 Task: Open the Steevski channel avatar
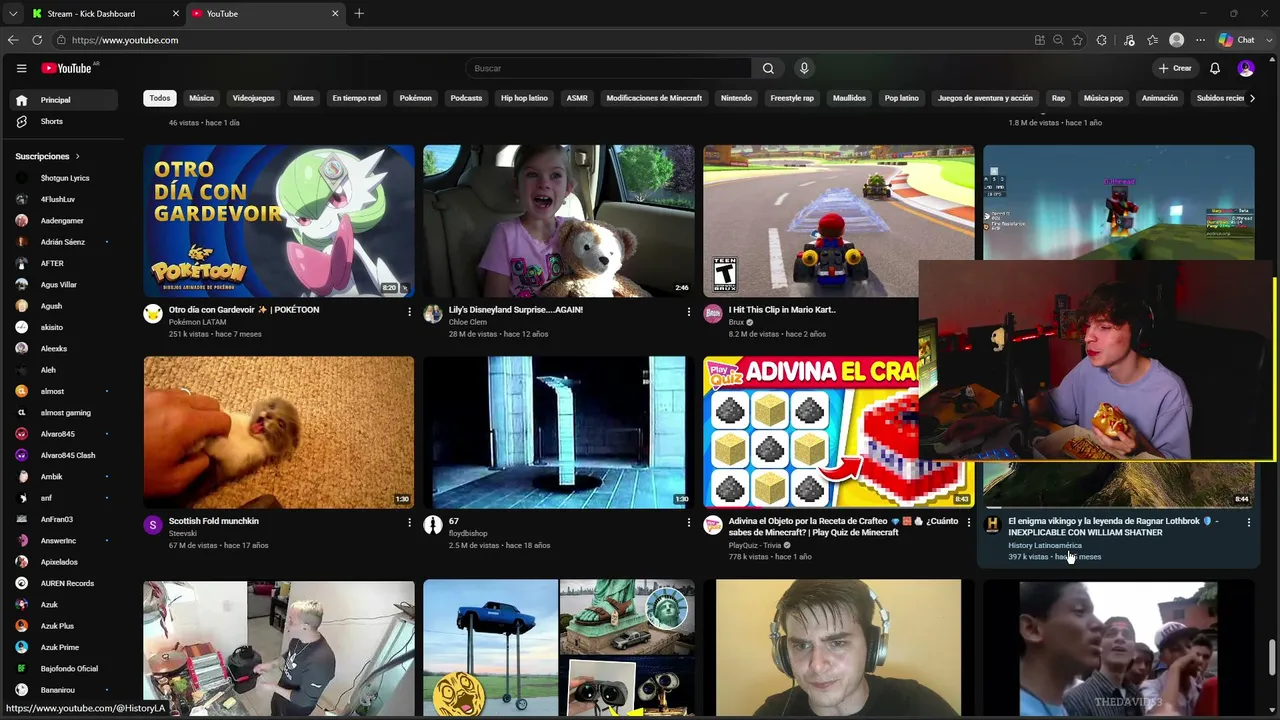pyautogui.click(x=153, y=525)
